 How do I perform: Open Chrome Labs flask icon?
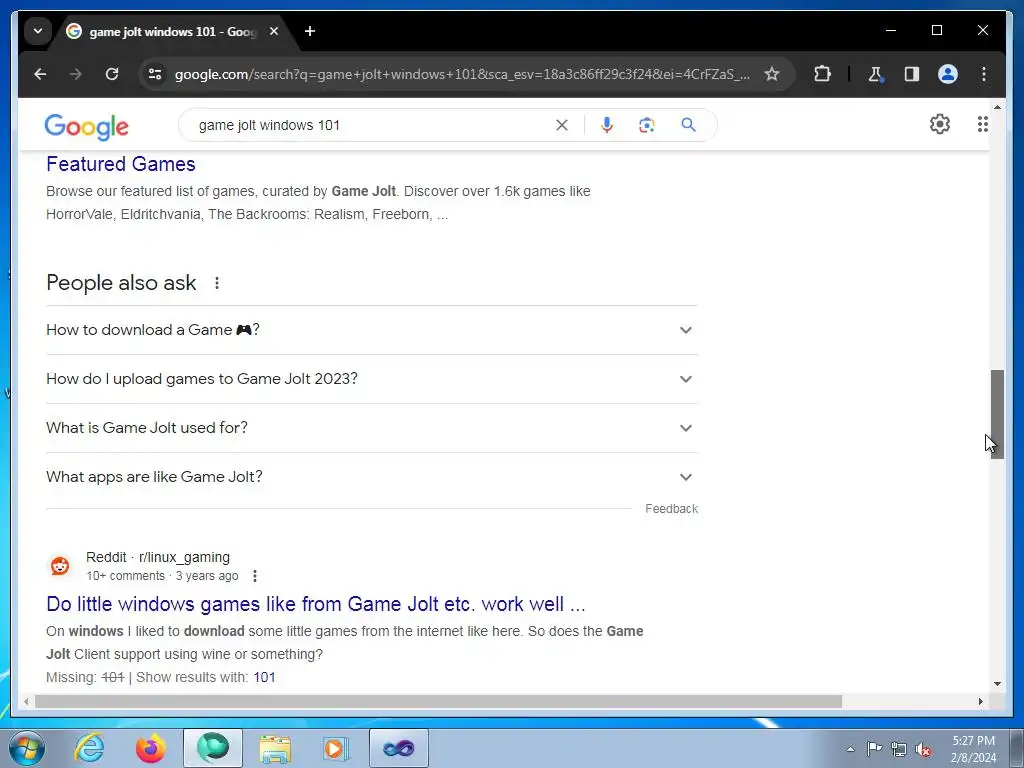876,74
